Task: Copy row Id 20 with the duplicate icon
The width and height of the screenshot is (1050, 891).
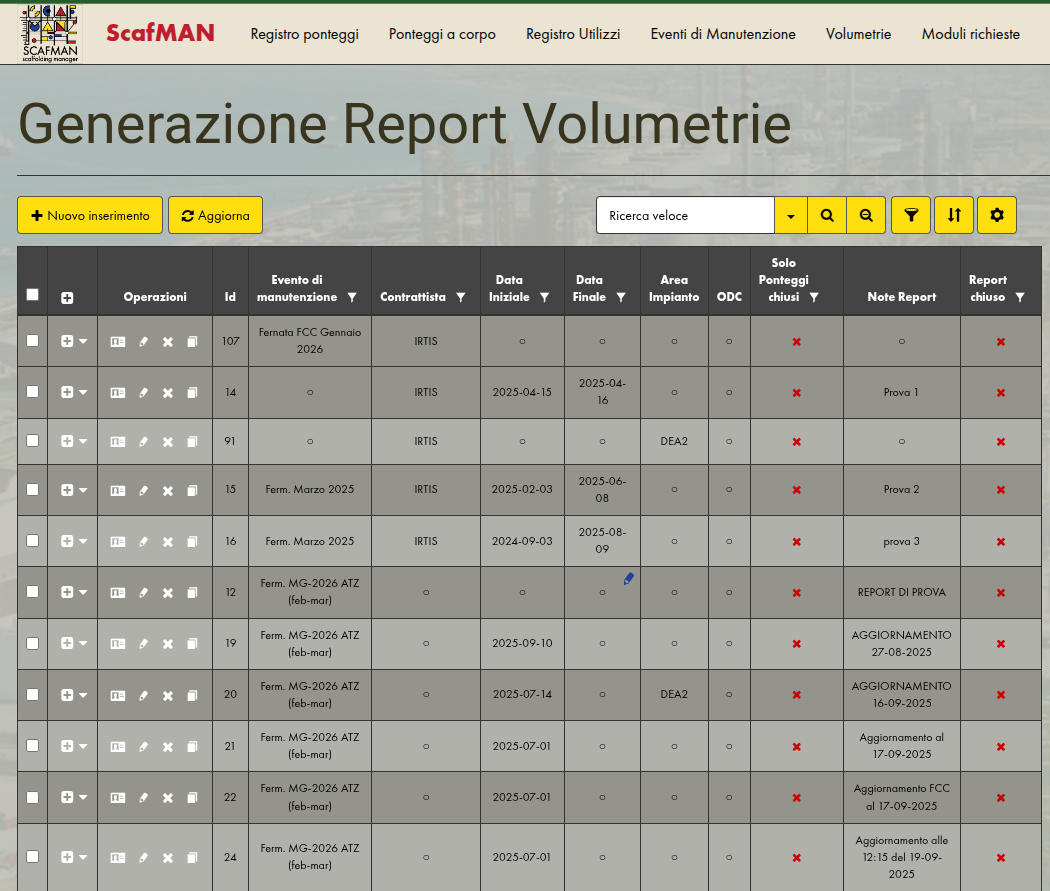Action: [192, 696]
